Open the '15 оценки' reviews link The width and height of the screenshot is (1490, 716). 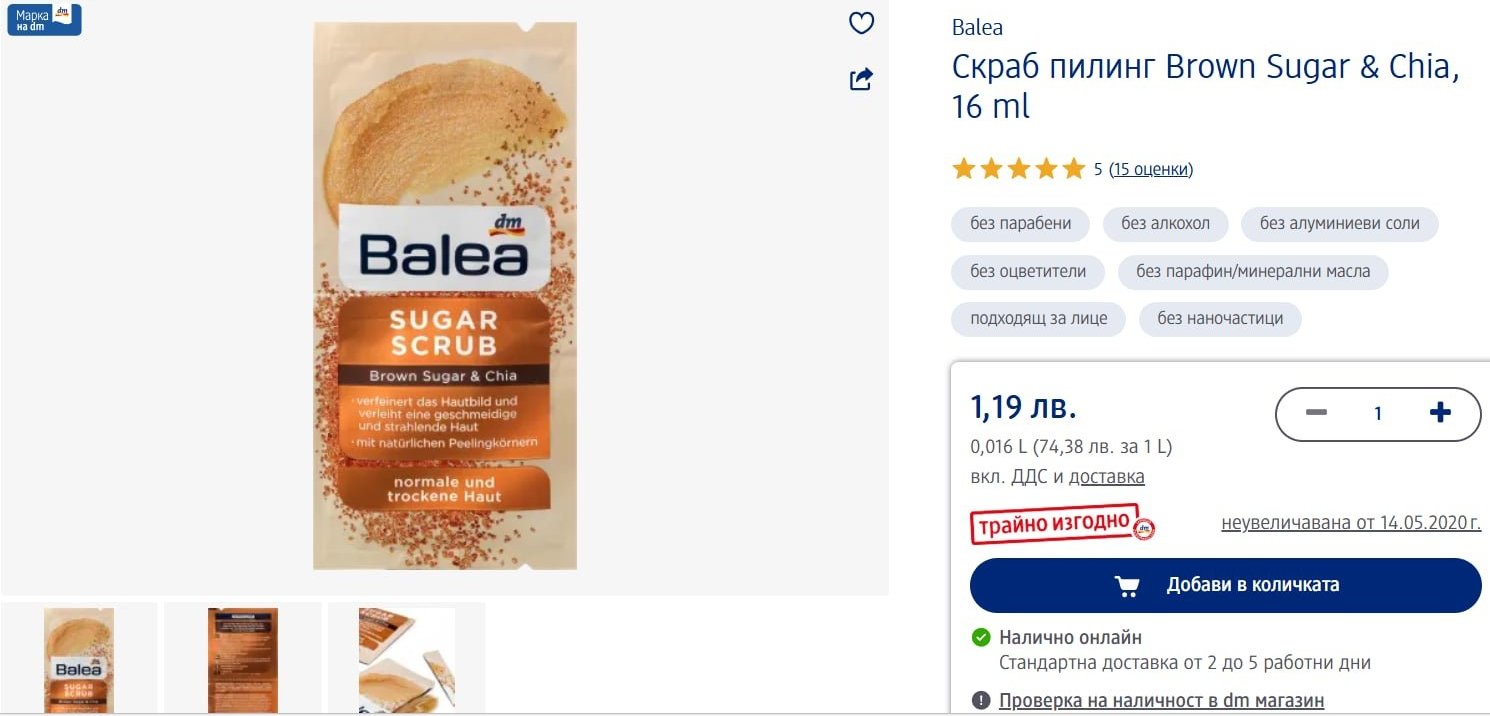[1151, 169]
